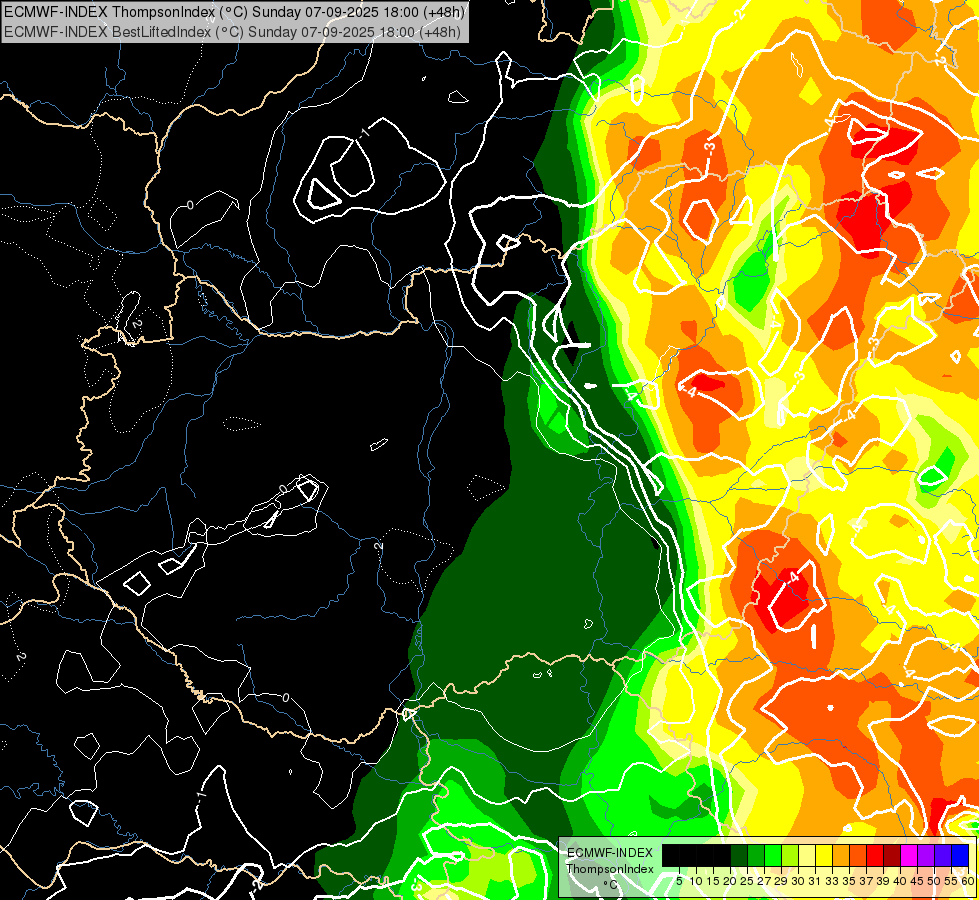Click the legend's ThompsonIndex label

click(x=610, y=869)
